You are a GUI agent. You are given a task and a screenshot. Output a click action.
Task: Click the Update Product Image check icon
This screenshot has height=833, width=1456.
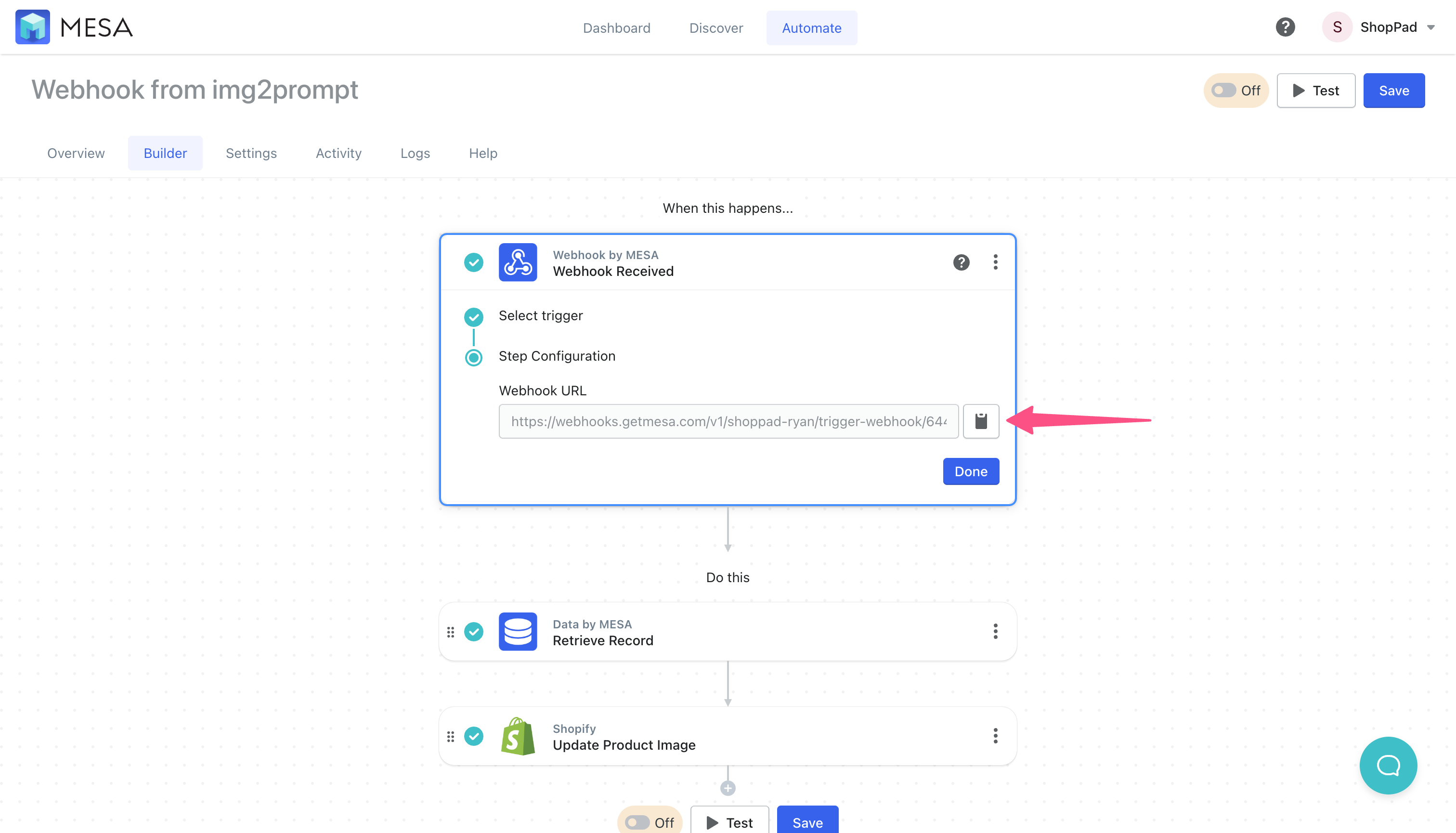[473, 736]
